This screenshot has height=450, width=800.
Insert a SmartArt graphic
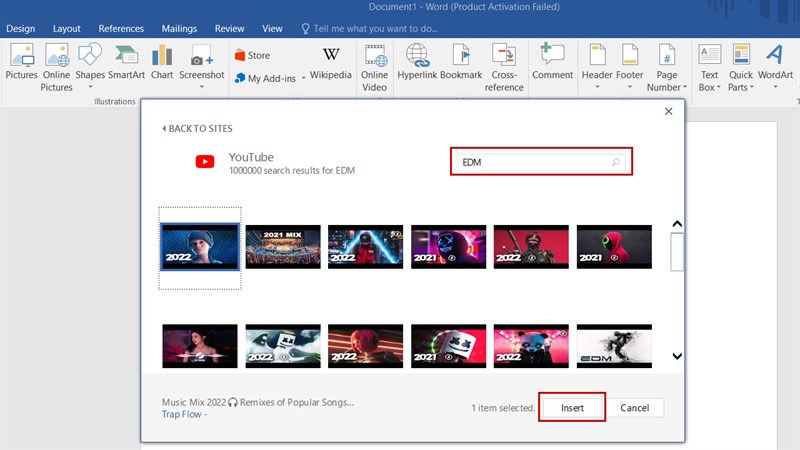126,61
